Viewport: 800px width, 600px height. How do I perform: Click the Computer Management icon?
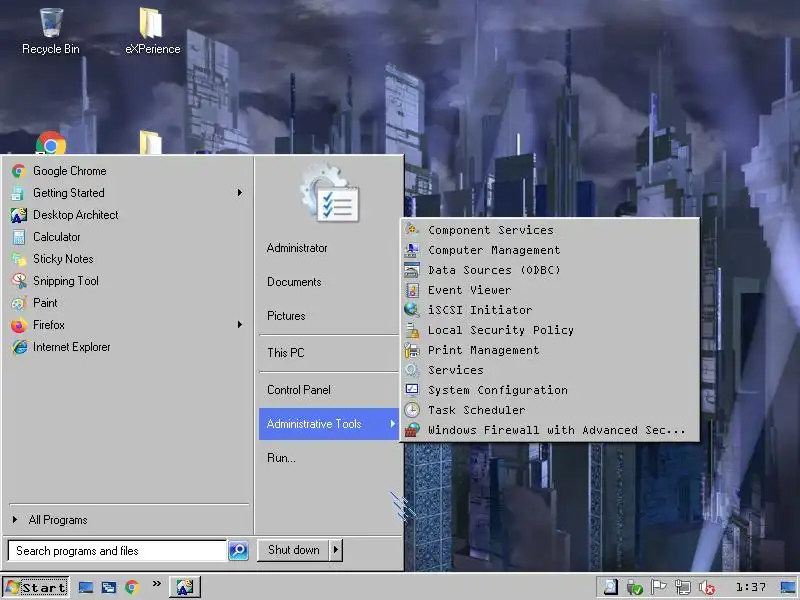point(412,249)
